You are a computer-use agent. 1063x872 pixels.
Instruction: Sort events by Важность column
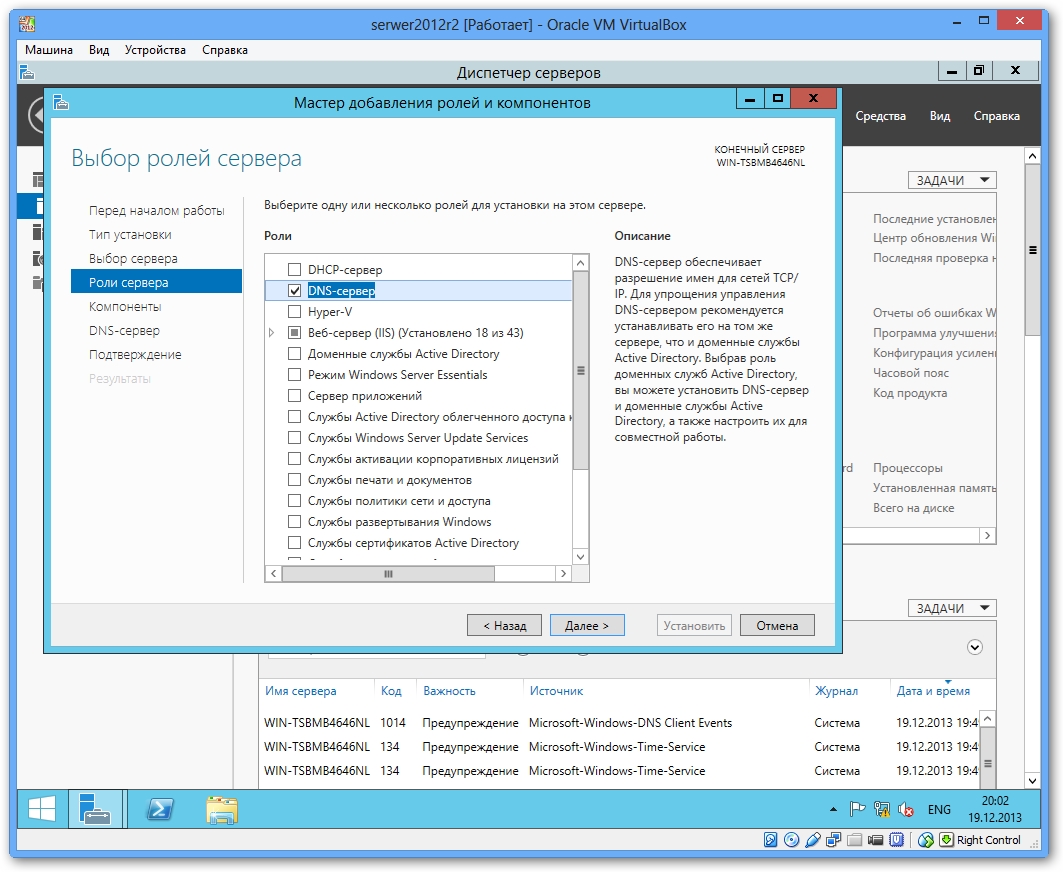click(449, 690)
